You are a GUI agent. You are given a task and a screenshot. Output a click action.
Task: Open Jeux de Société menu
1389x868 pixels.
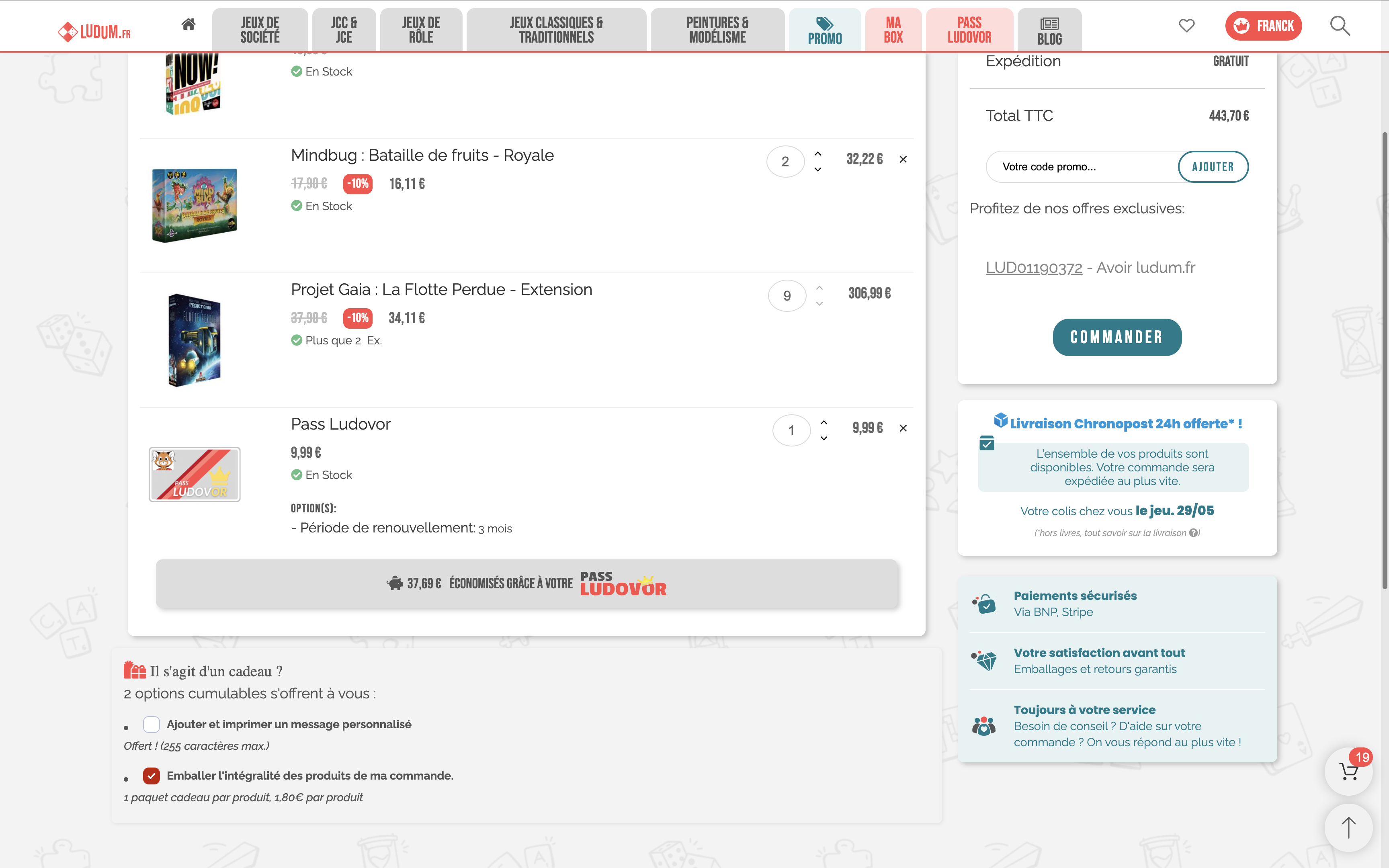pyautogui.click(x=260, y=30)
